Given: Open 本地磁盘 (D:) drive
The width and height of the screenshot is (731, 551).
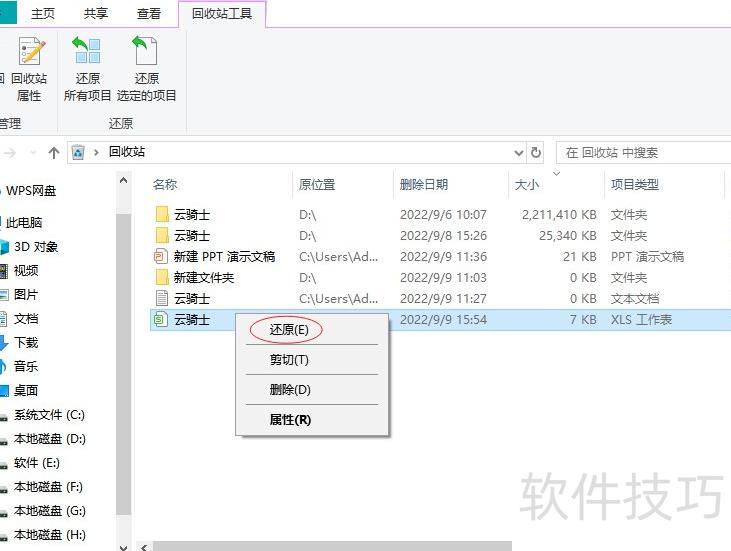Looking at the screenshot, I should [x=49, y=439].
